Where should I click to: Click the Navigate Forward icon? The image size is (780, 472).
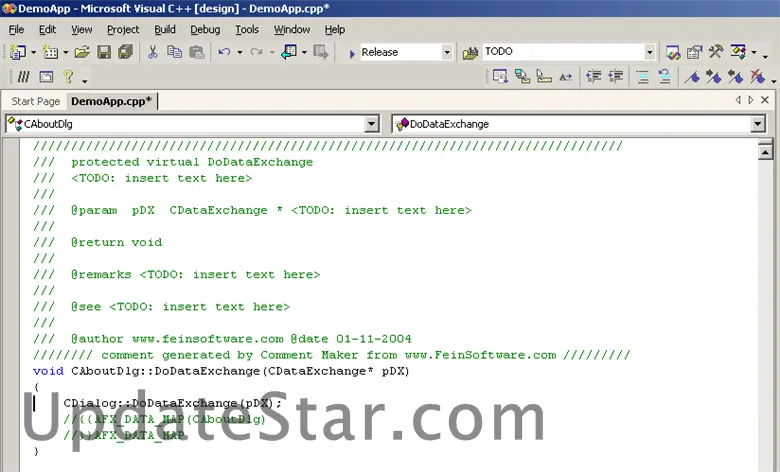pos(321,52)
